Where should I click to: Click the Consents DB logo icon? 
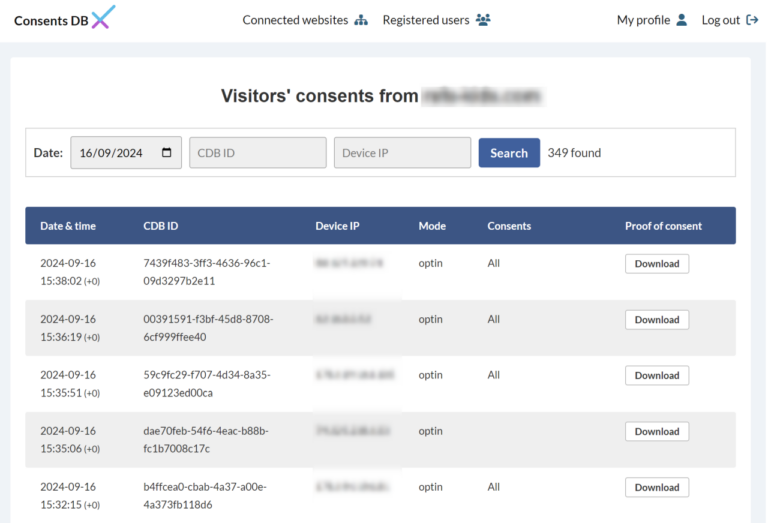[x=103, y=18]
